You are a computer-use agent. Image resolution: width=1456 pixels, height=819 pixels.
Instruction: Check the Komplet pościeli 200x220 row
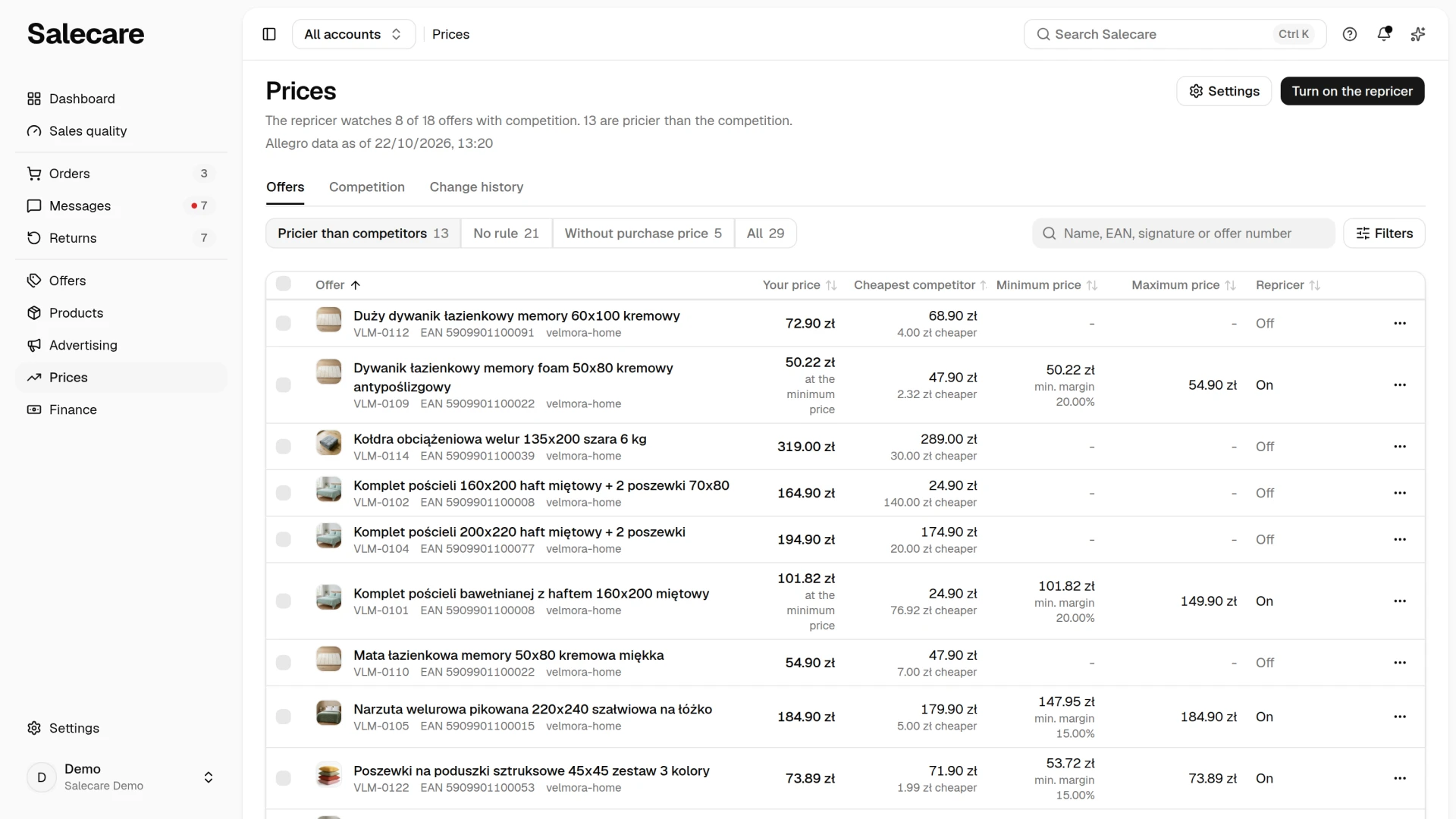284,539
